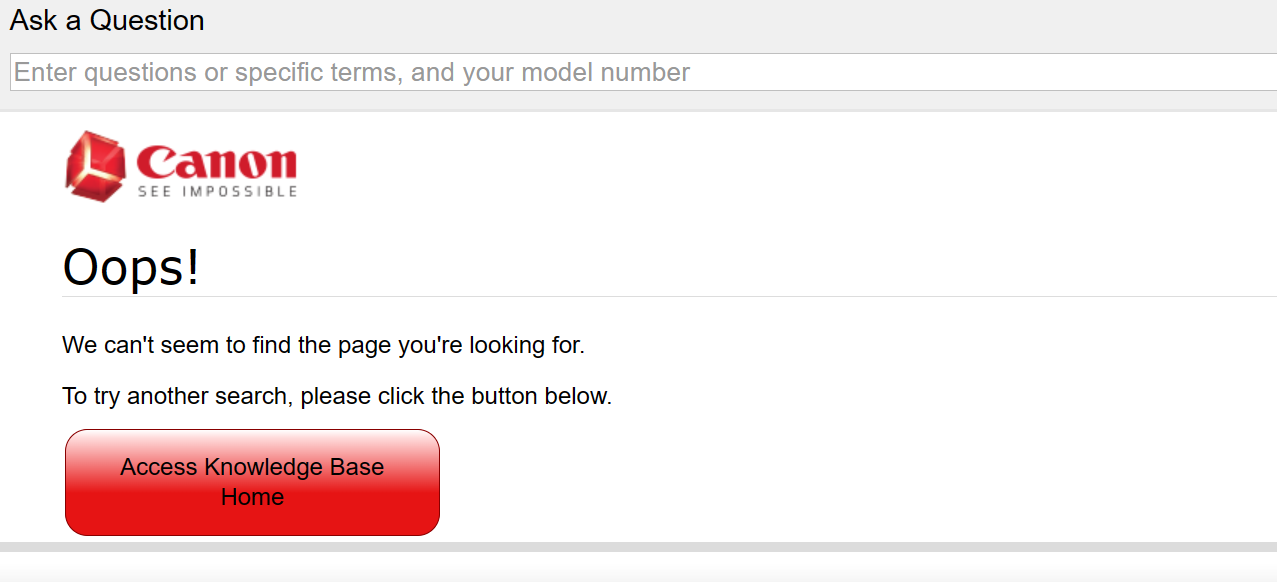Click the Canon wordmark text
Viewport: 1277px width, 582px height.
tap(217, 161)
